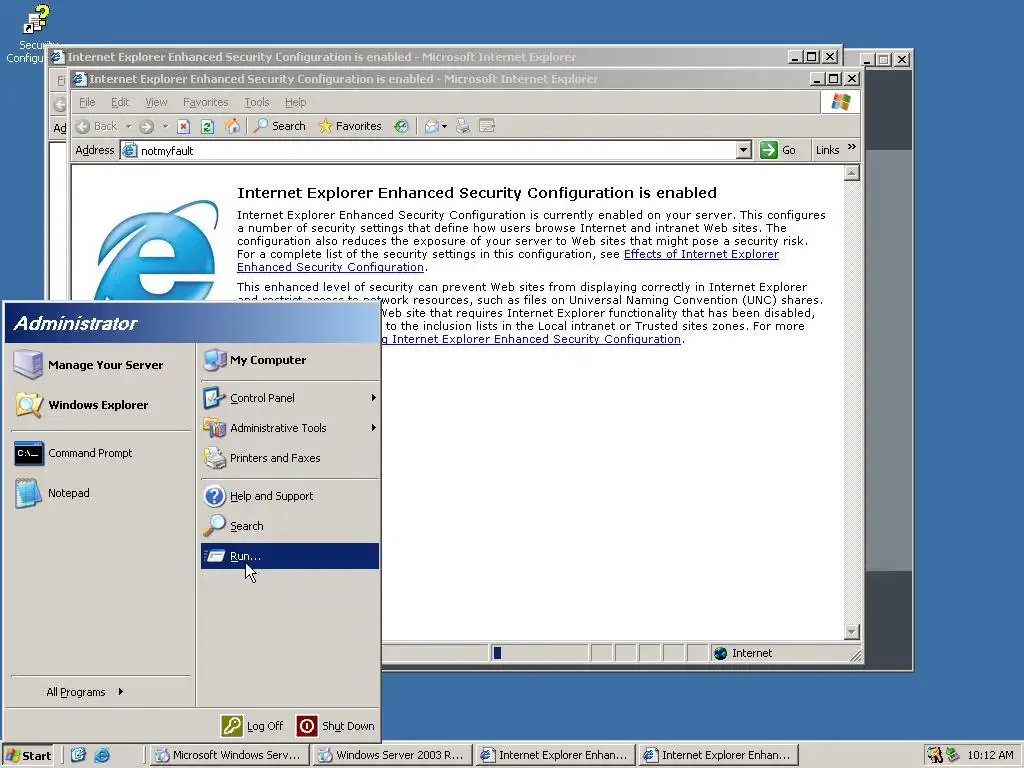Open the Tools menu
This screenshot has width=1024, height=768.
[x=257, y=102]
